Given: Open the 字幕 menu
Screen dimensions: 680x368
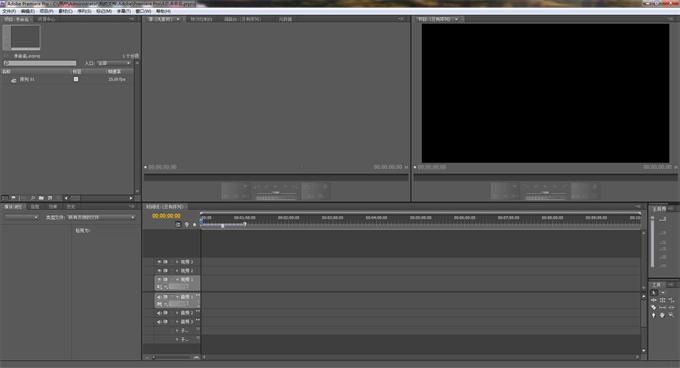Looking at the screenshot, I should 123,11.
